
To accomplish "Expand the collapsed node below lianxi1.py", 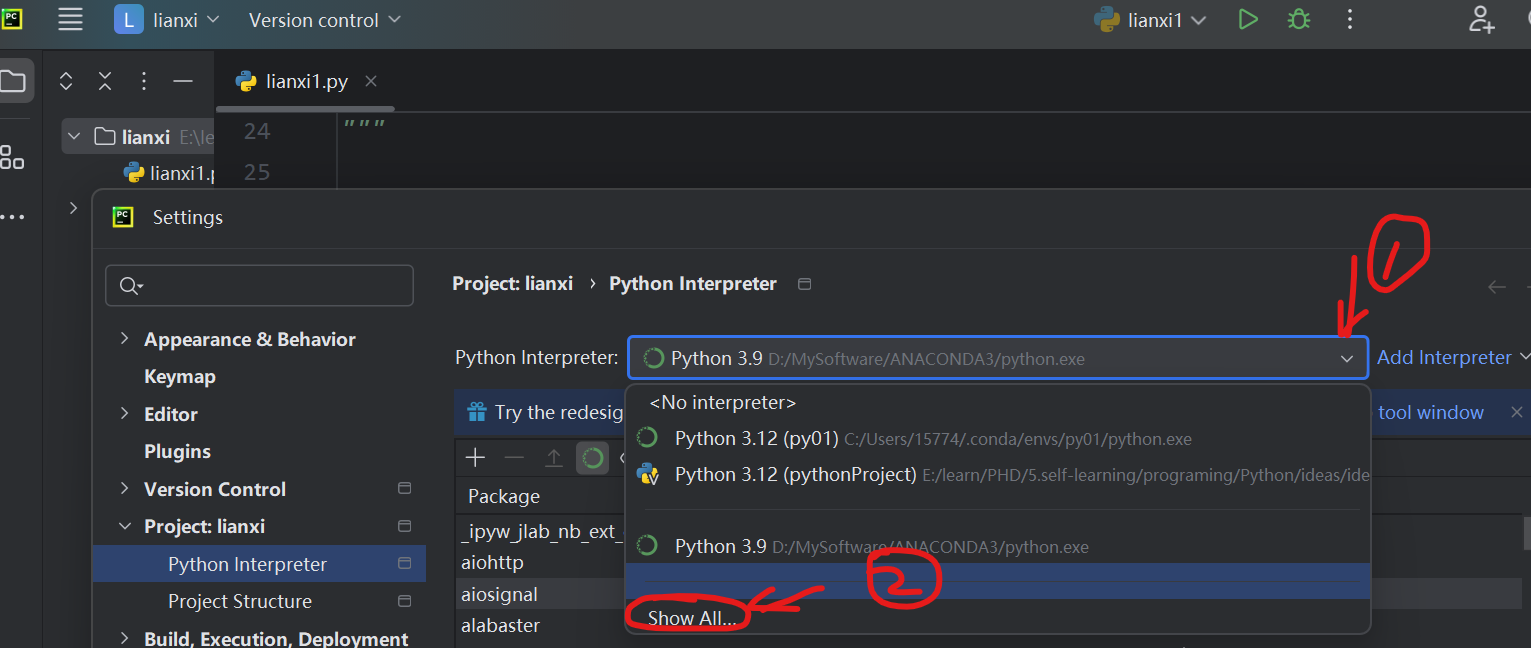I will pos(73,208).
